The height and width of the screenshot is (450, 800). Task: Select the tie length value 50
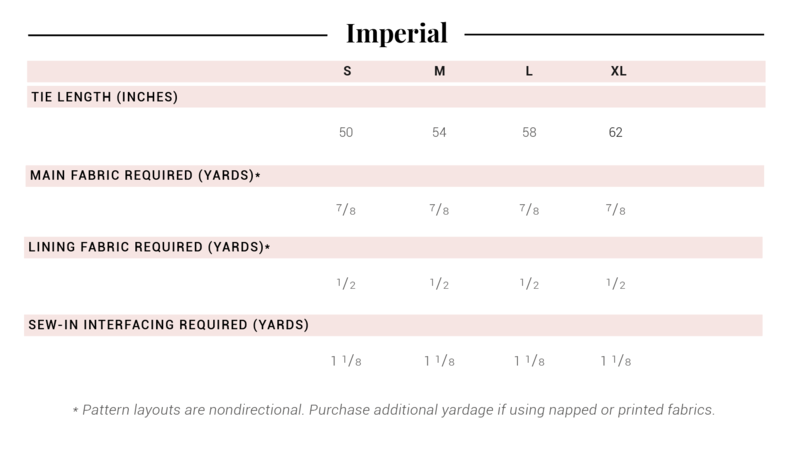346,132
